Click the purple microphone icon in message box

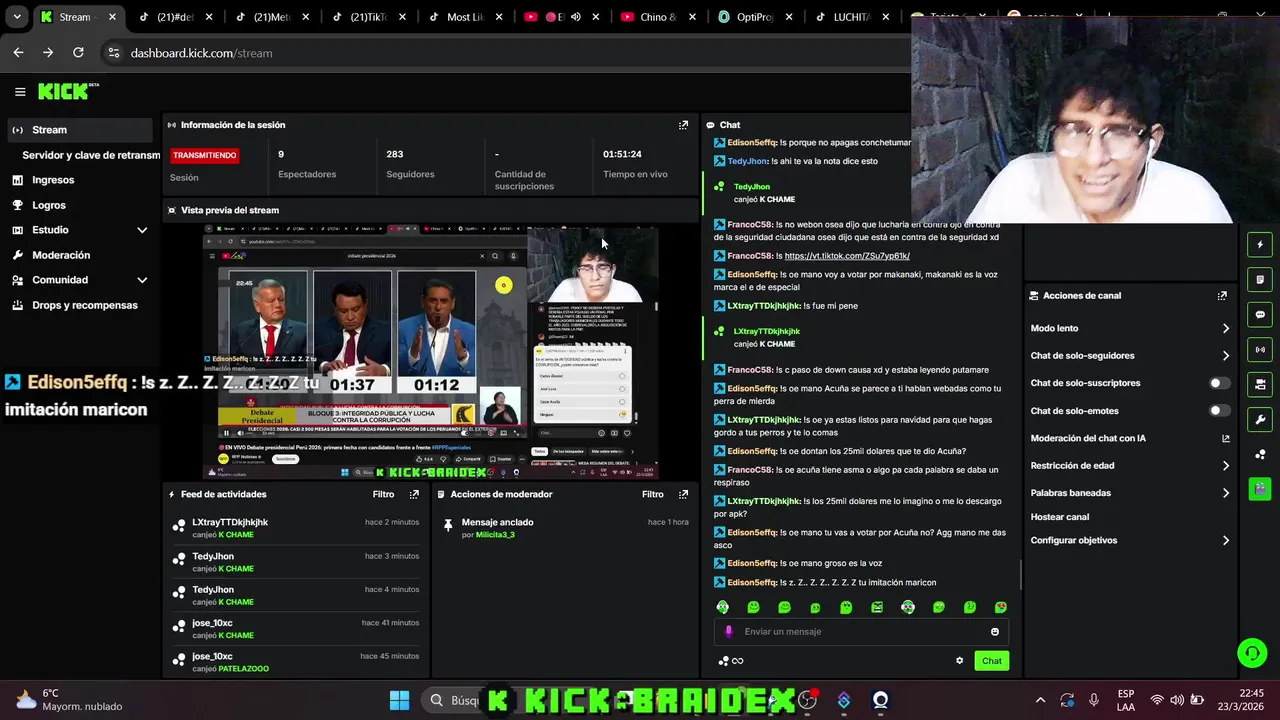click(728, 632)
